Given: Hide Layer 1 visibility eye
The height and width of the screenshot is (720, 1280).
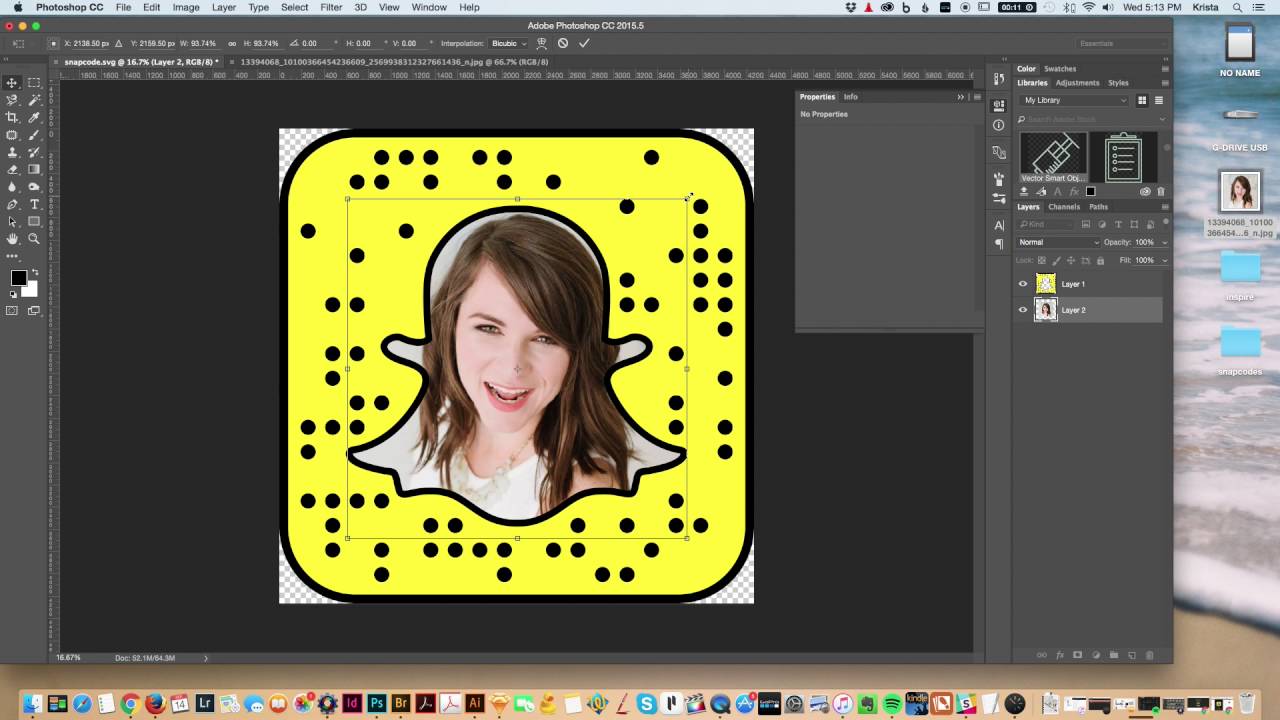Looking at the screenshot, I should pos(1023,284).
